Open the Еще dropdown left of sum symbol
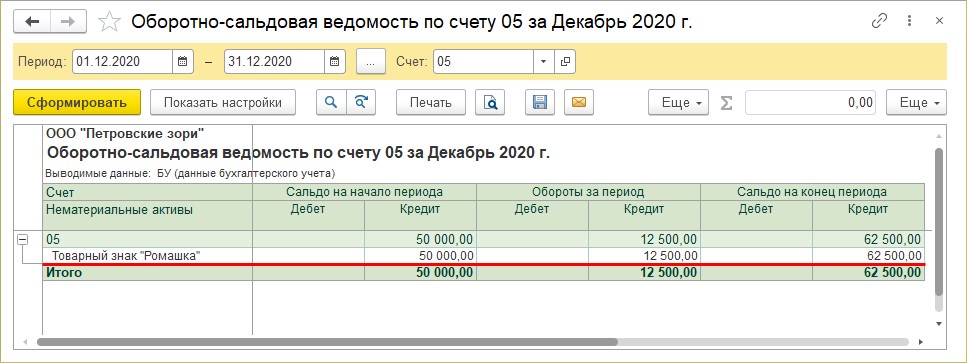This screenshot has height=363, width=967. (x=678, y=102)
